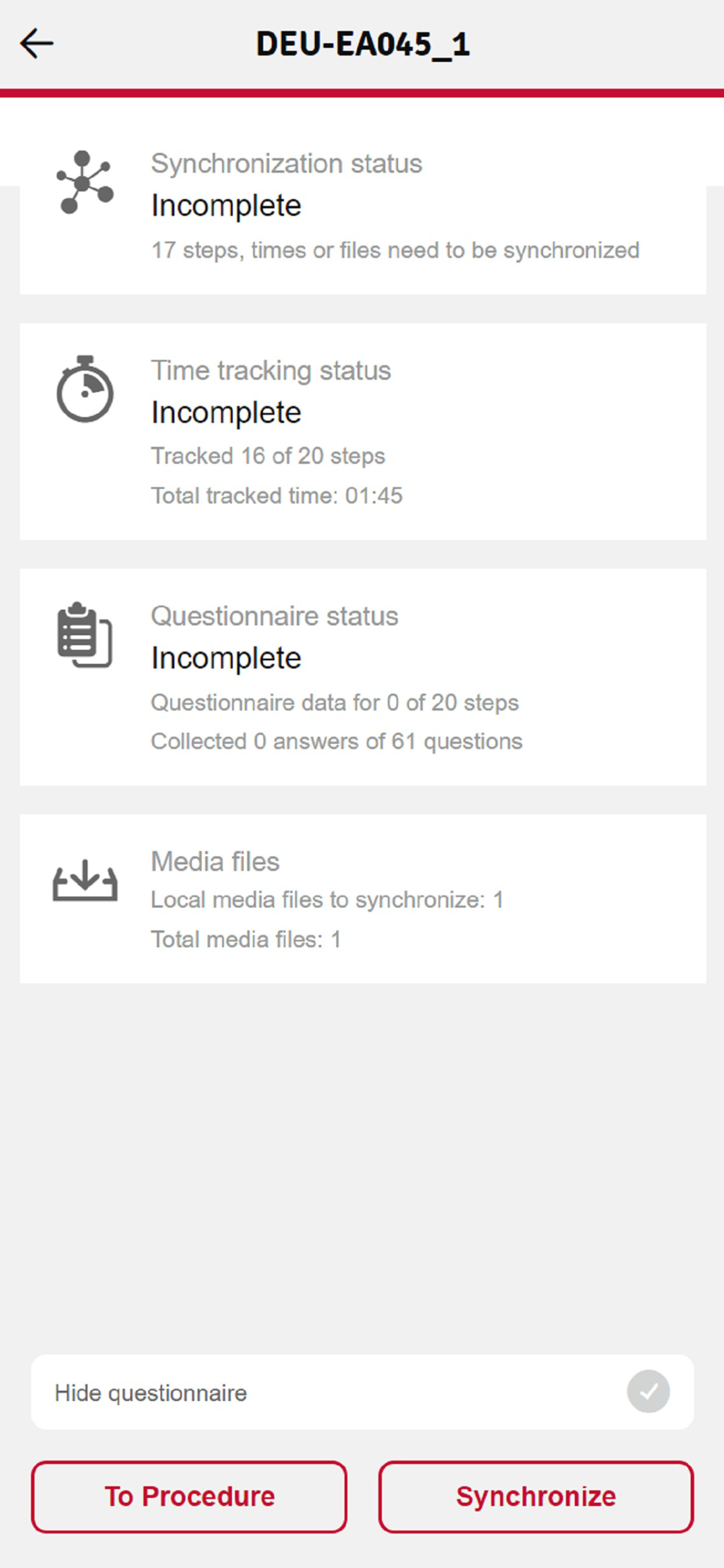Image resolution: width=724 pixels, height=1568 pixels.
Task: Click the Tracked 16 of 20 steps text
Action: click(x=268, y=456)
